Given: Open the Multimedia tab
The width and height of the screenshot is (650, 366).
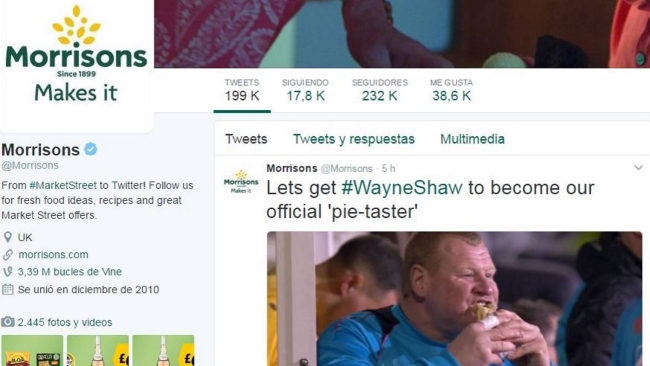Looking at the screenshot, I should click(472, 139).
